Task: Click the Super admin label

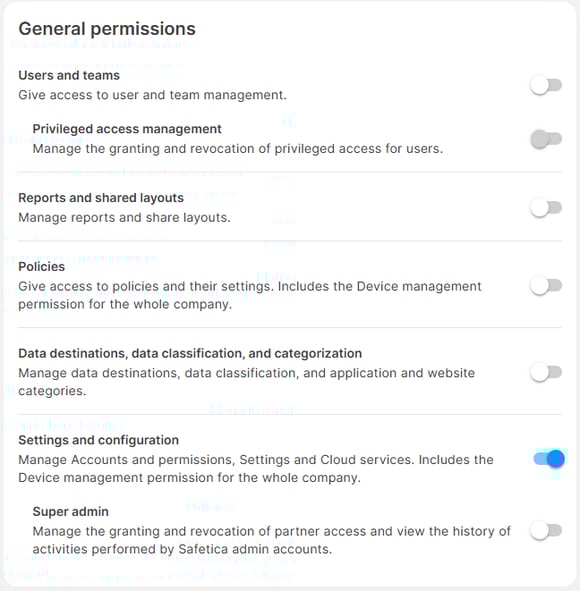Action: [70, 511]
